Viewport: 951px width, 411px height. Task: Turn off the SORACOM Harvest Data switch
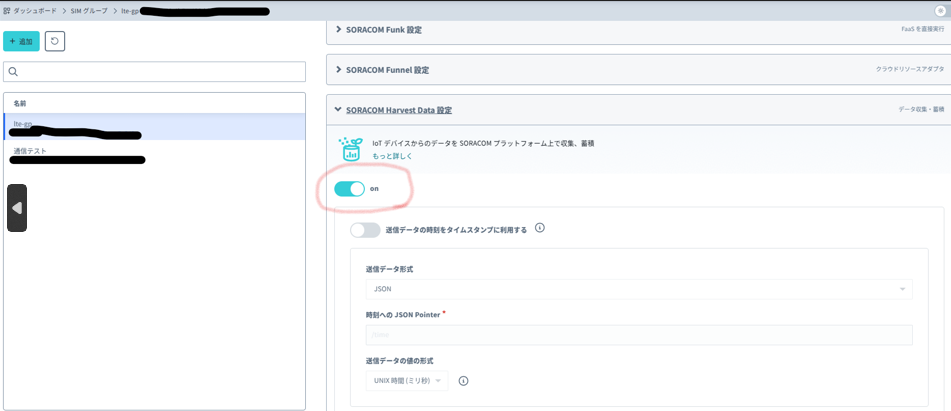tap(350, 188)
